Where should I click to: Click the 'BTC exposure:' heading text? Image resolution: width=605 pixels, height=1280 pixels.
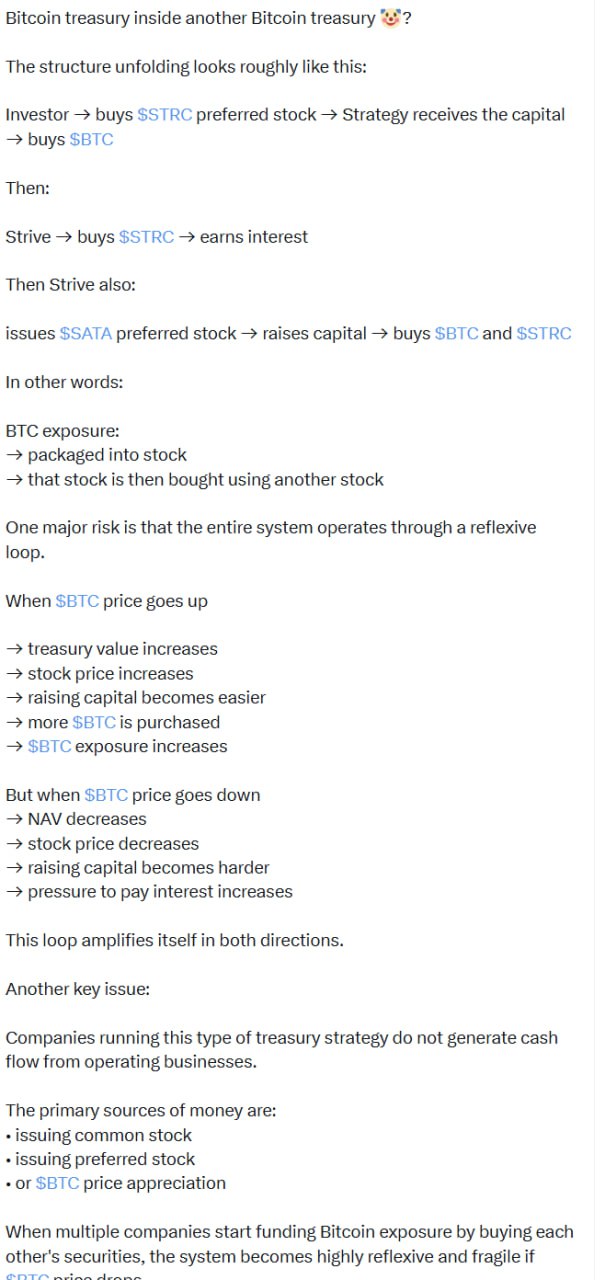point(62,431)
